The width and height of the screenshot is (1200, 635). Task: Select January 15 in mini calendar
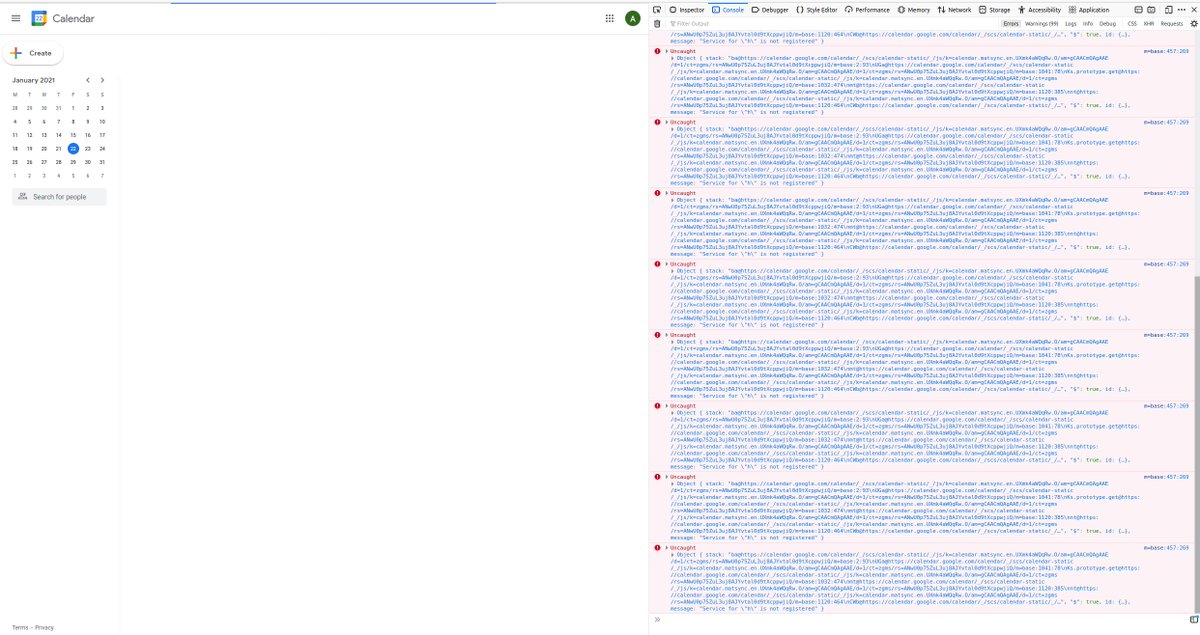73,135
